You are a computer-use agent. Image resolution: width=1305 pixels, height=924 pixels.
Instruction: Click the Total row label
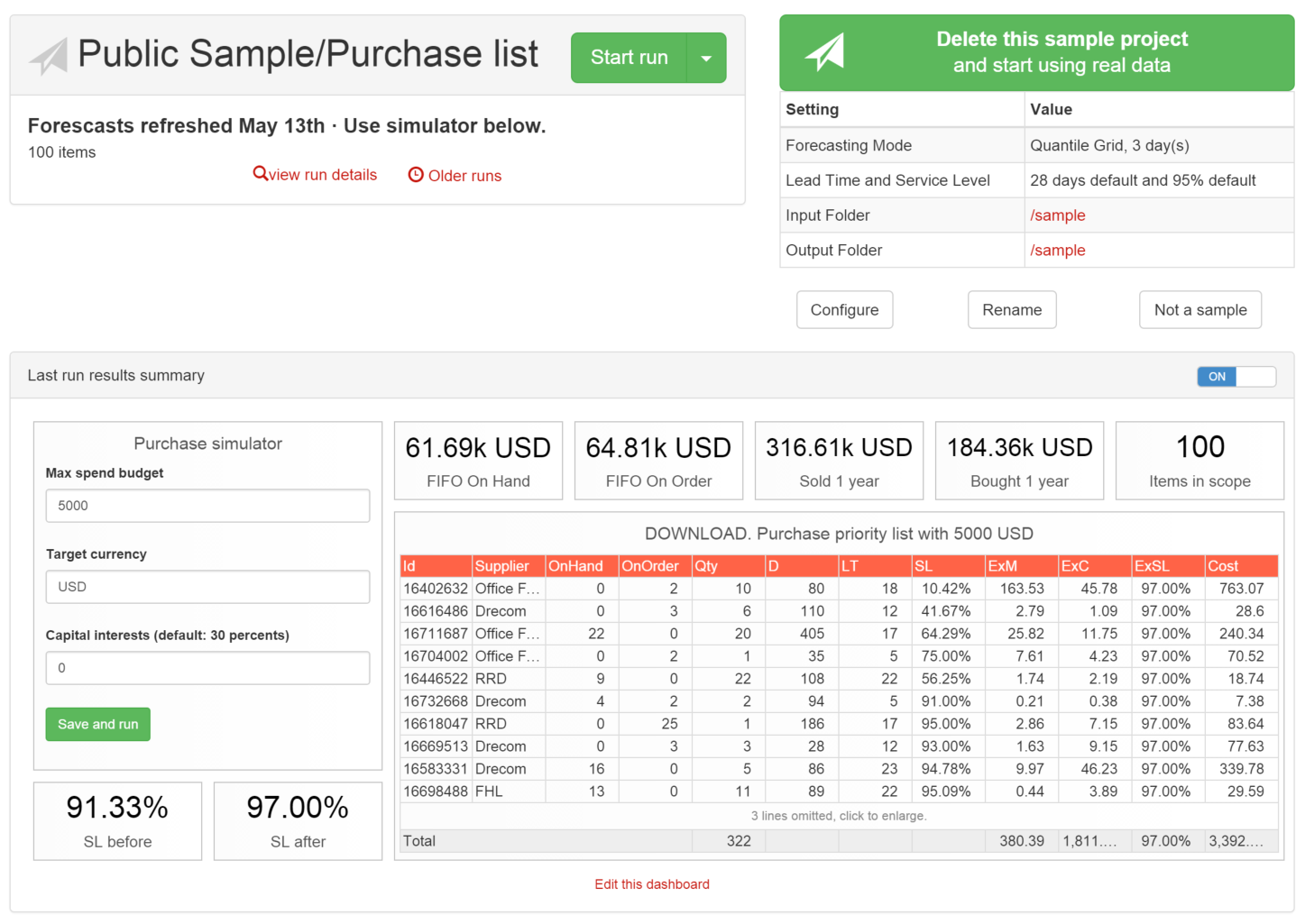point(419,841)
